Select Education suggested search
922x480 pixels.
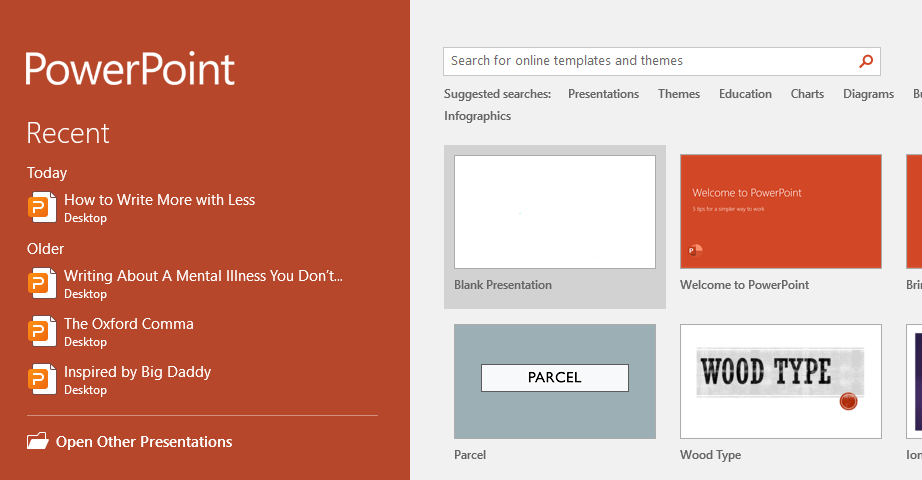tap(745, 94)
